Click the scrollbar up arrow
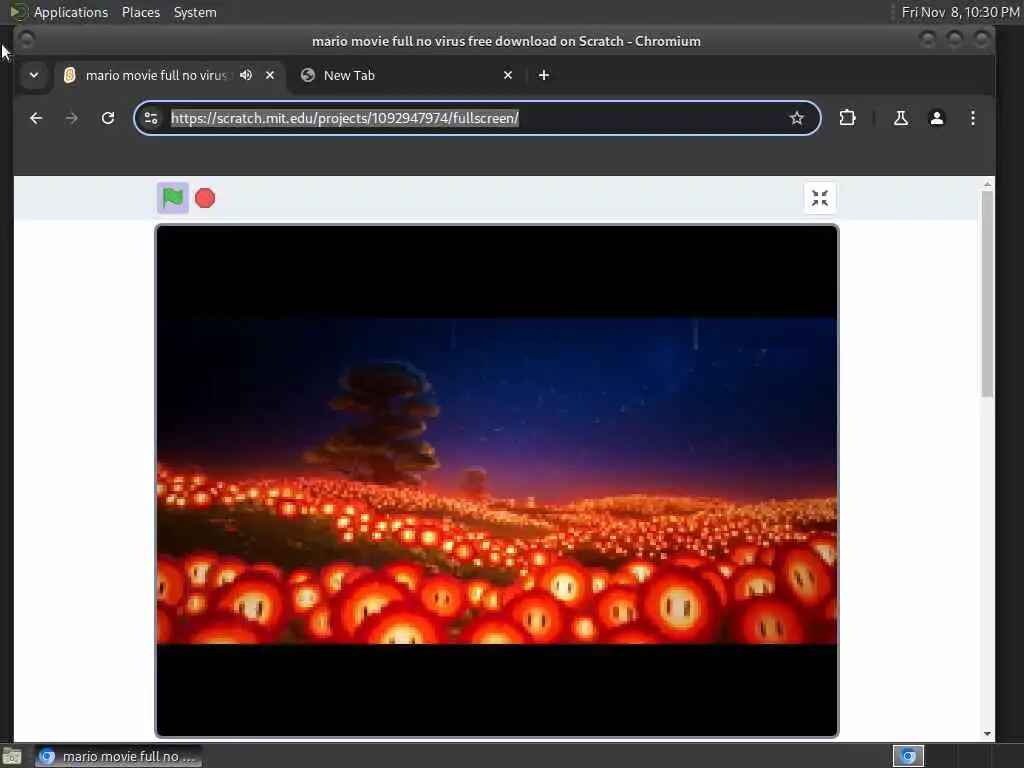This screenshot has height=768, width=1024. click(987, 185)
